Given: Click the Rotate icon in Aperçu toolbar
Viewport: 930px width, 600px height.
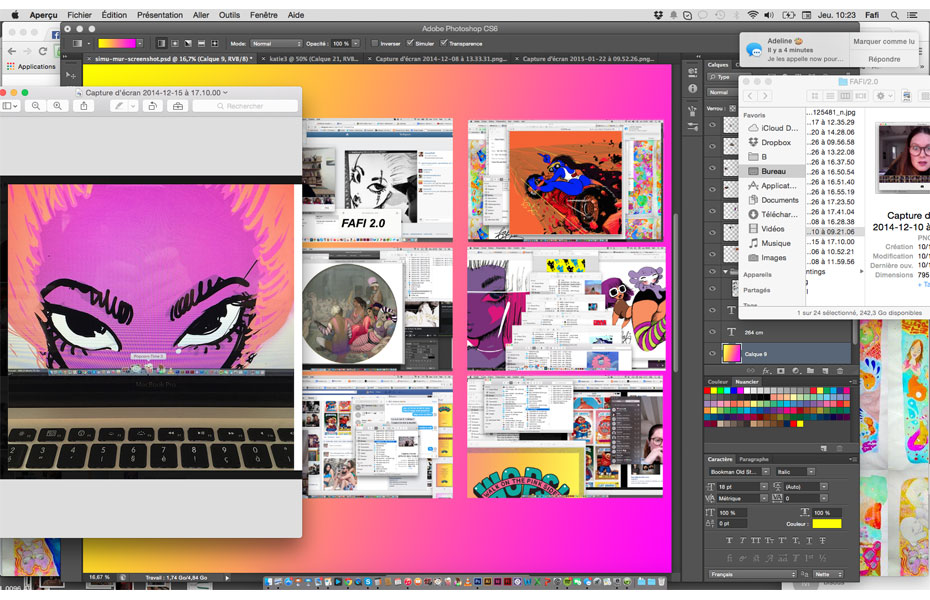Looking at the screenshot, I should (152, 106).
